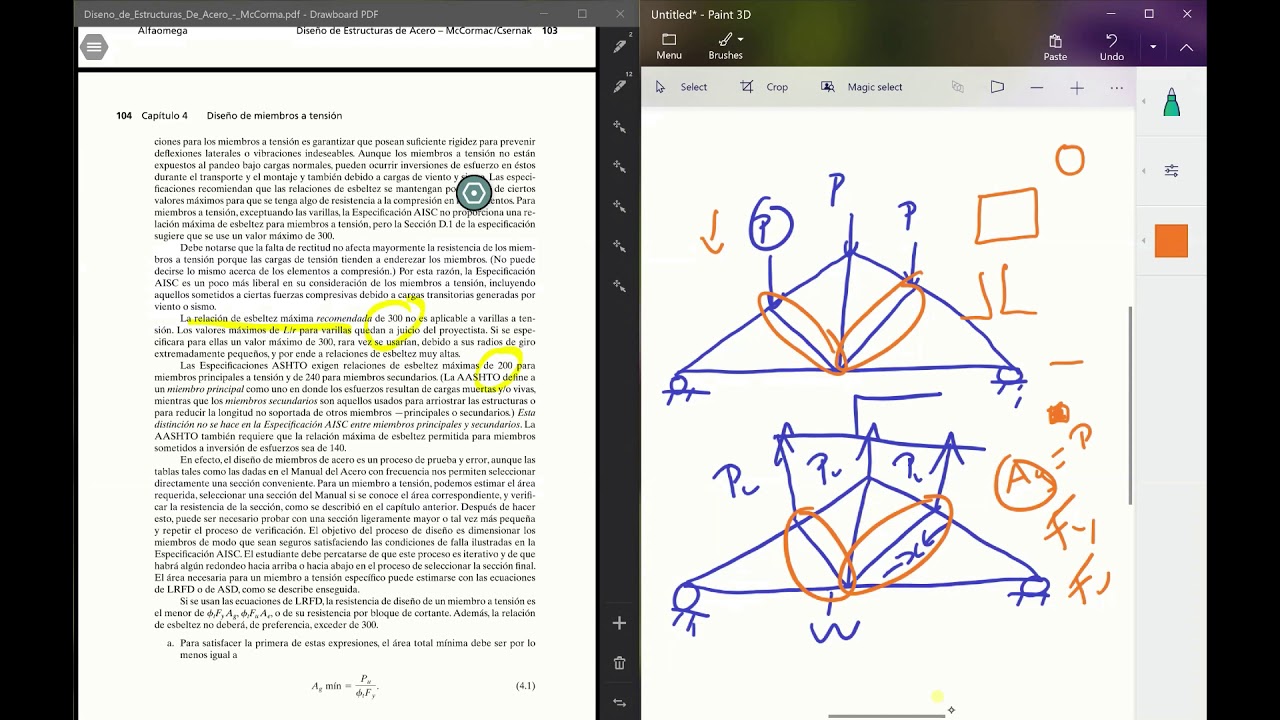Expand the color panel side arrow
This screenshot has width=1280, height=720.
(1144, 241)
